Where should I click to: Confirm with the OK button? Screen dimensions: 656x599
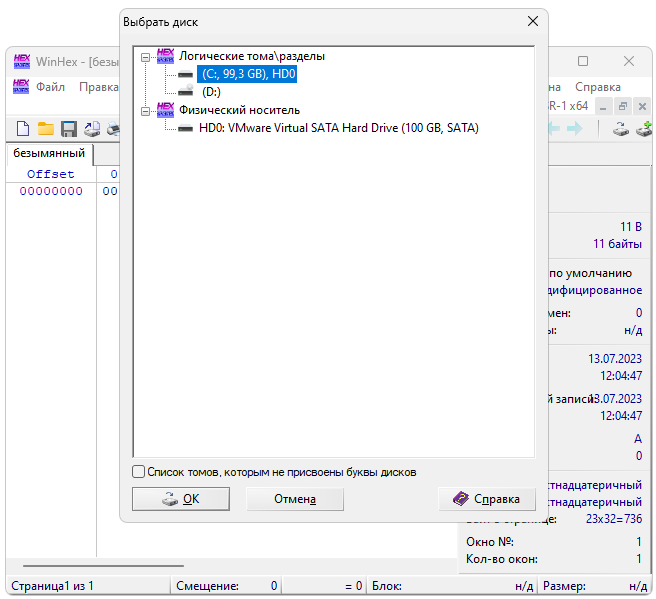point(181,499)
